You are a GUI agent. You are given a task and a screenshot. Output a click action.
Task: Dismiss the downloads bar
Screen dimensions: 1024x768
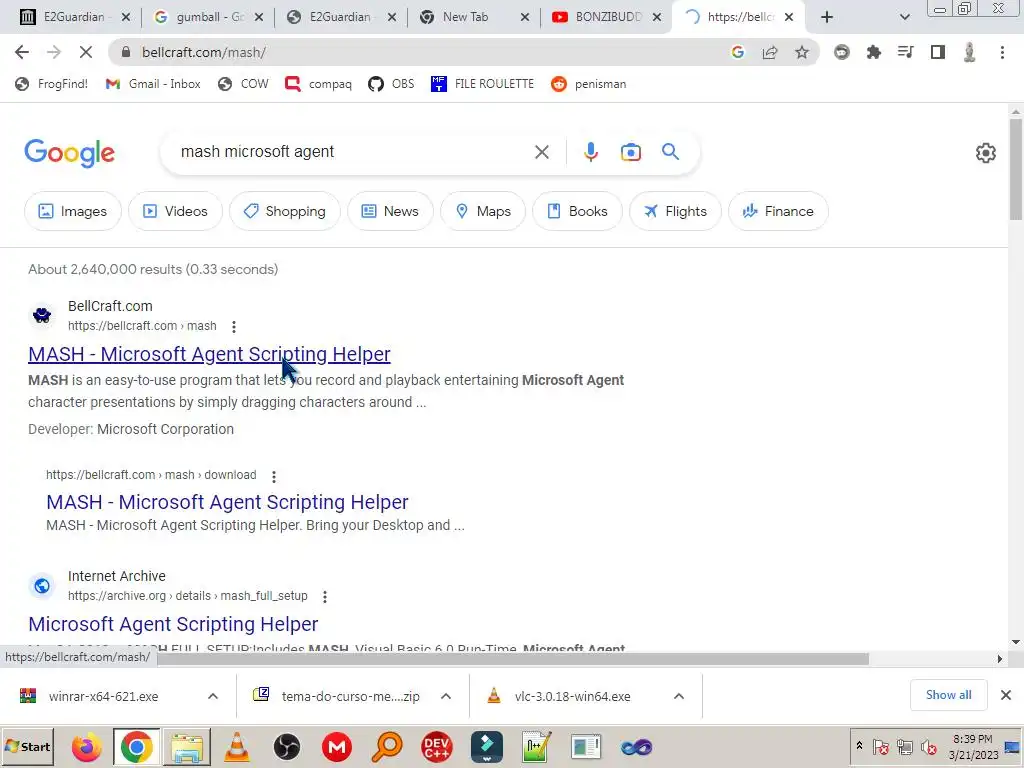coord(1006,695)
